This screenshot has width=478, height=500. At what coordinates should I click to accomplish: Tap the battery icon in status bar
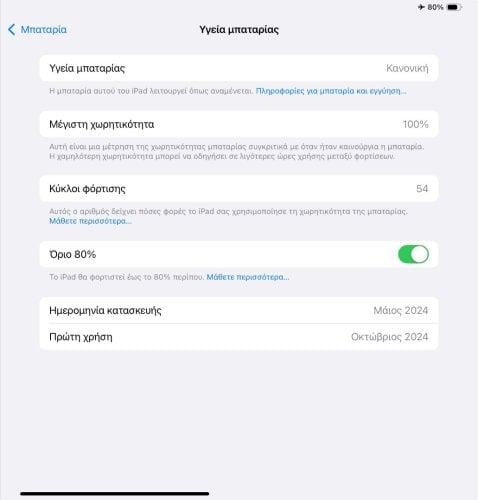[454, 7]
